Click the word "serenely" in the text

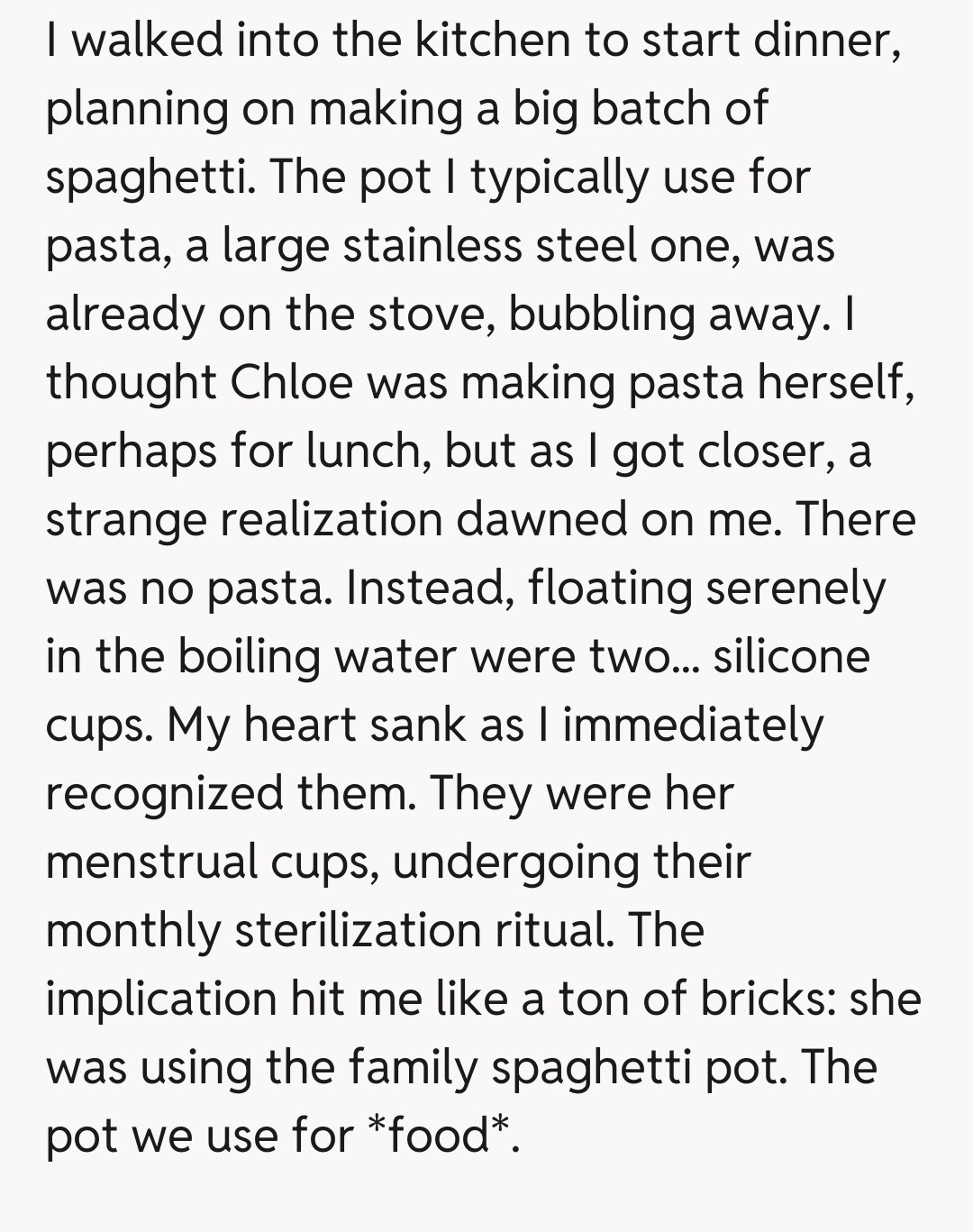pos(795,589)
